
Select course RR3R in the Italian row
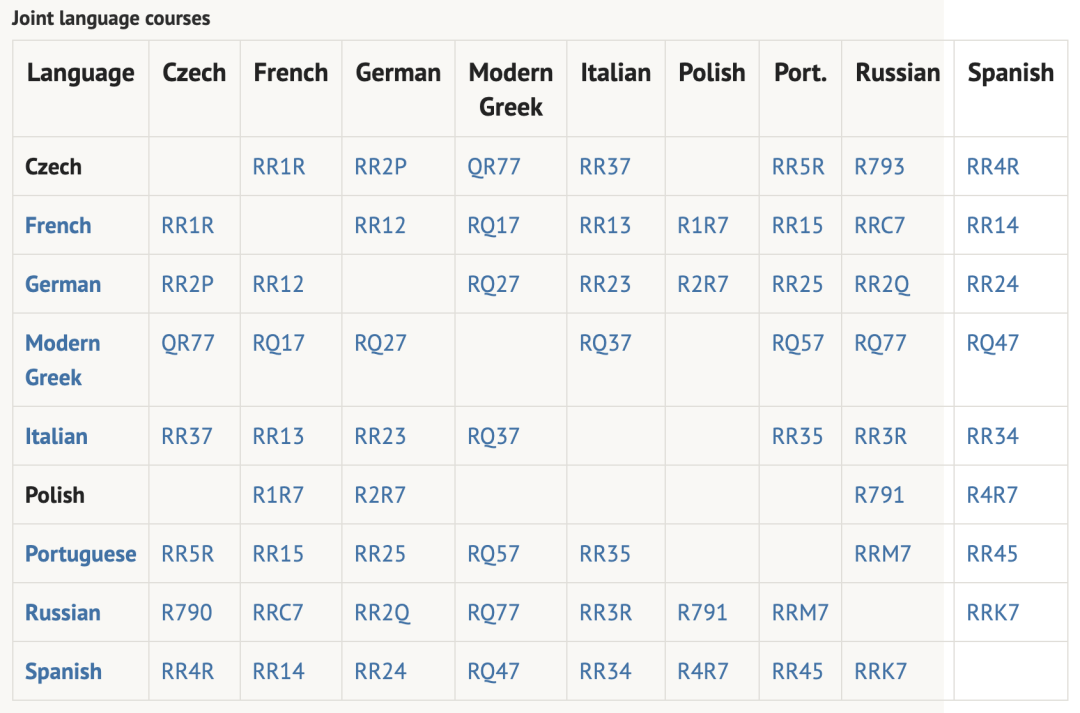(880, 436)
